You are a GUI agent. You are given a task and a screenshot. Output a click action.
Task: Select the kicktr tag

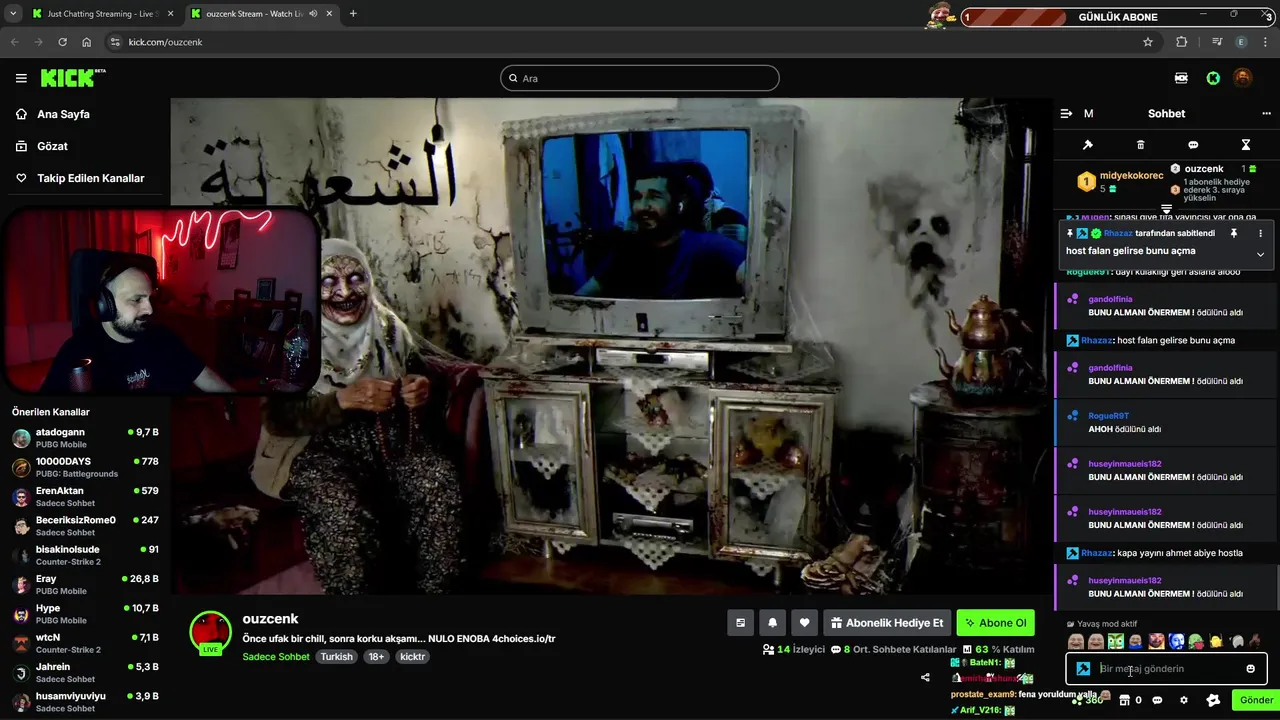(x=412, y=657)
